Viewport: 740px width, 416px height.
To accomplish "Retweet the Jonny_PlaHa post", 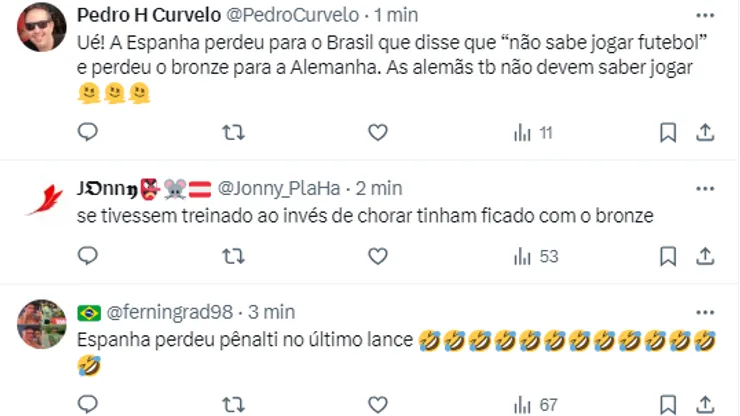I will click(232, 257).
